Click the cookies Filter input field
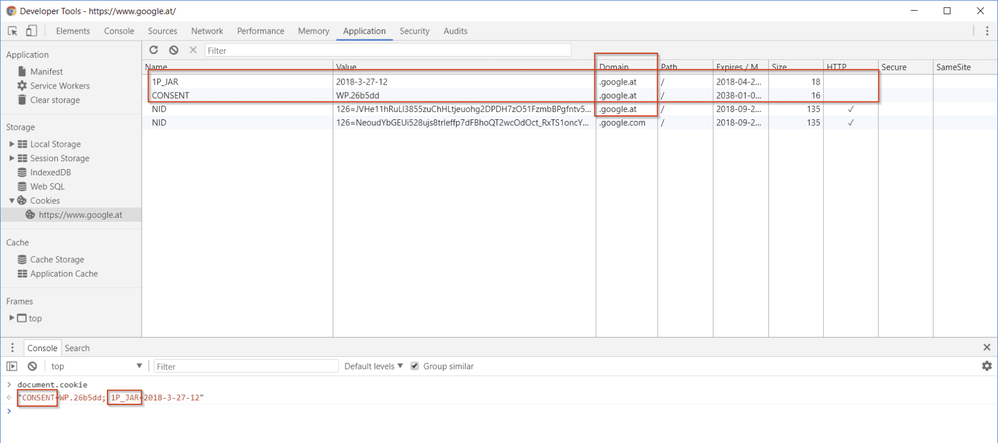This screenshot has width=998, height=443. click(387, 50)
